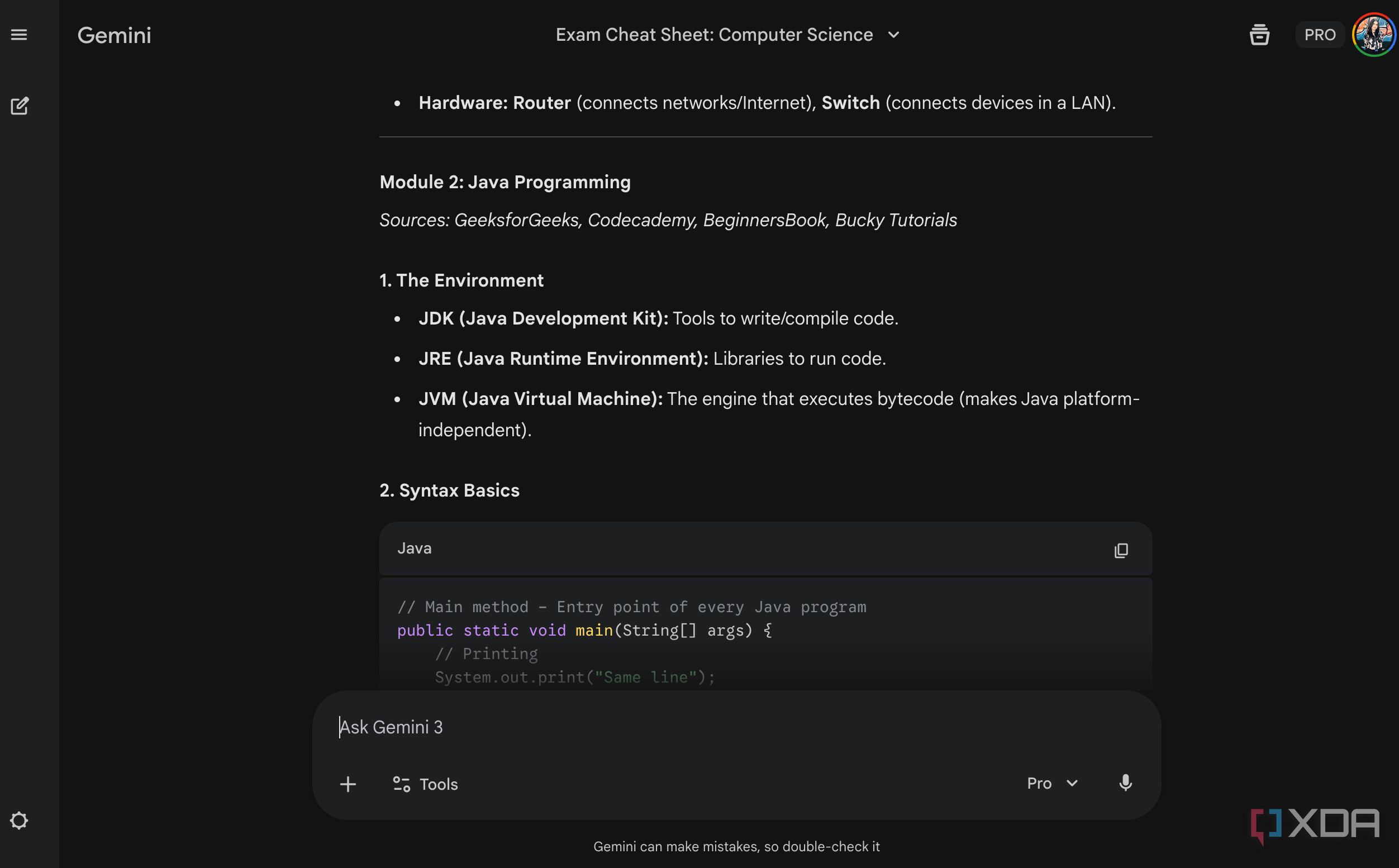This screenshot has height=868, width=1399.
Task: Click the 'Sources: GeeksforGeeks' line
Action: tap(668, 220)
